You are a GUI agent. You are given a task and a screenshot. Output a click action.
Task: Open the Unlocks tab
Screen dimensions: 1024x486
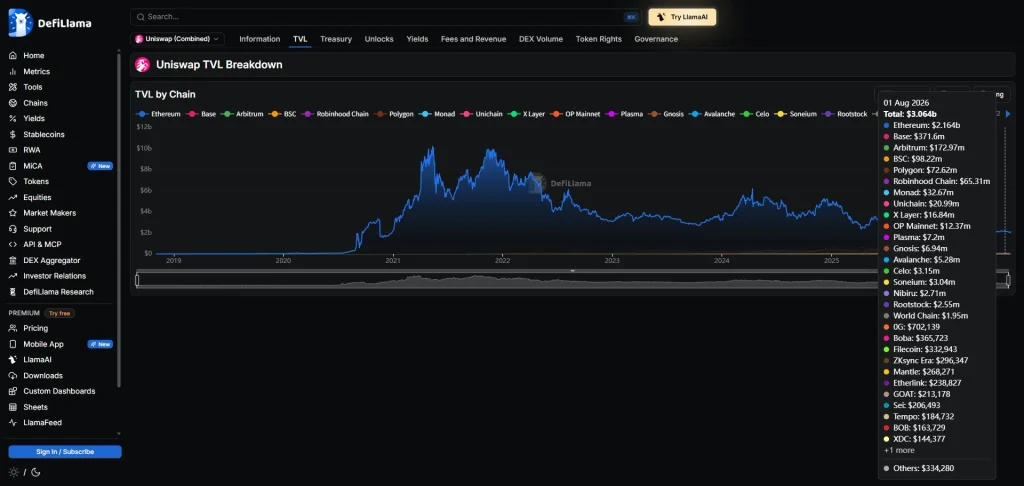379,39
